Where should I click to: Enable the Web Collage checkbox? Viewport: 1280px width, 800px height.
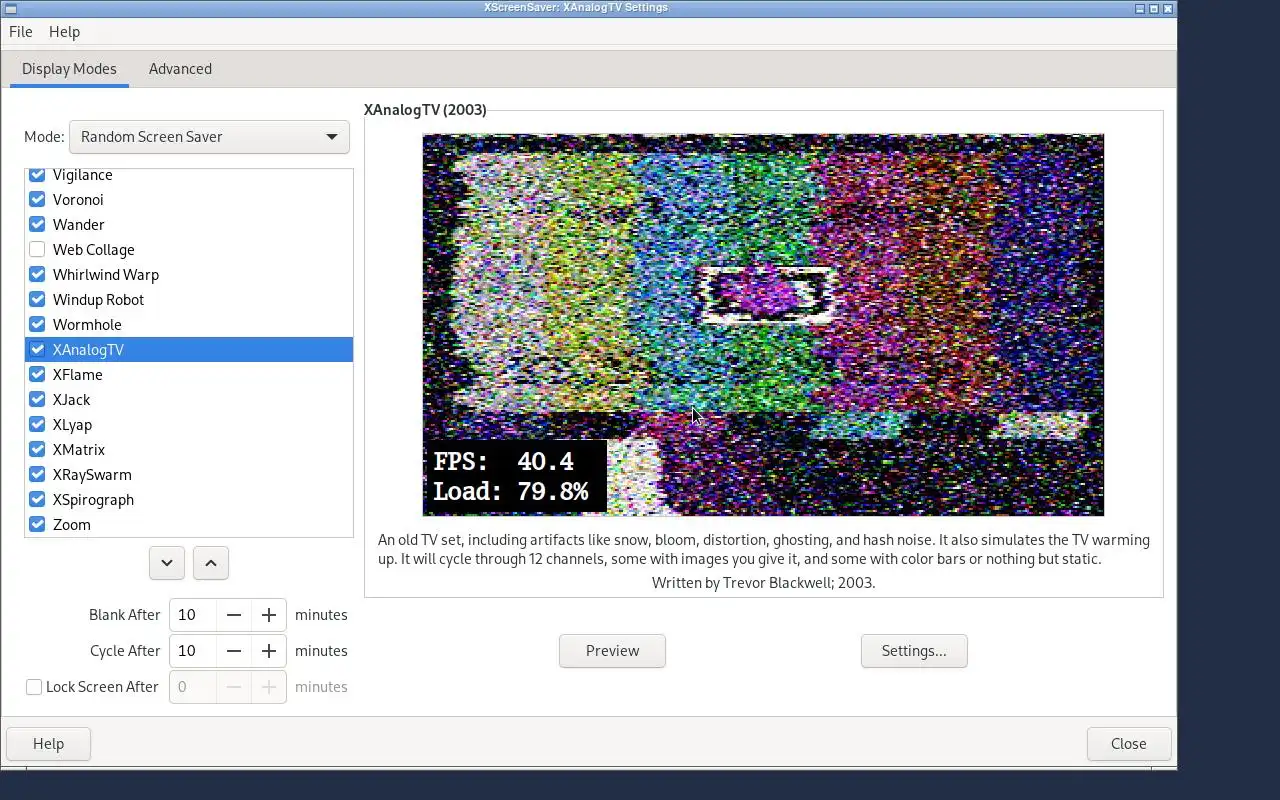point(37,250)
